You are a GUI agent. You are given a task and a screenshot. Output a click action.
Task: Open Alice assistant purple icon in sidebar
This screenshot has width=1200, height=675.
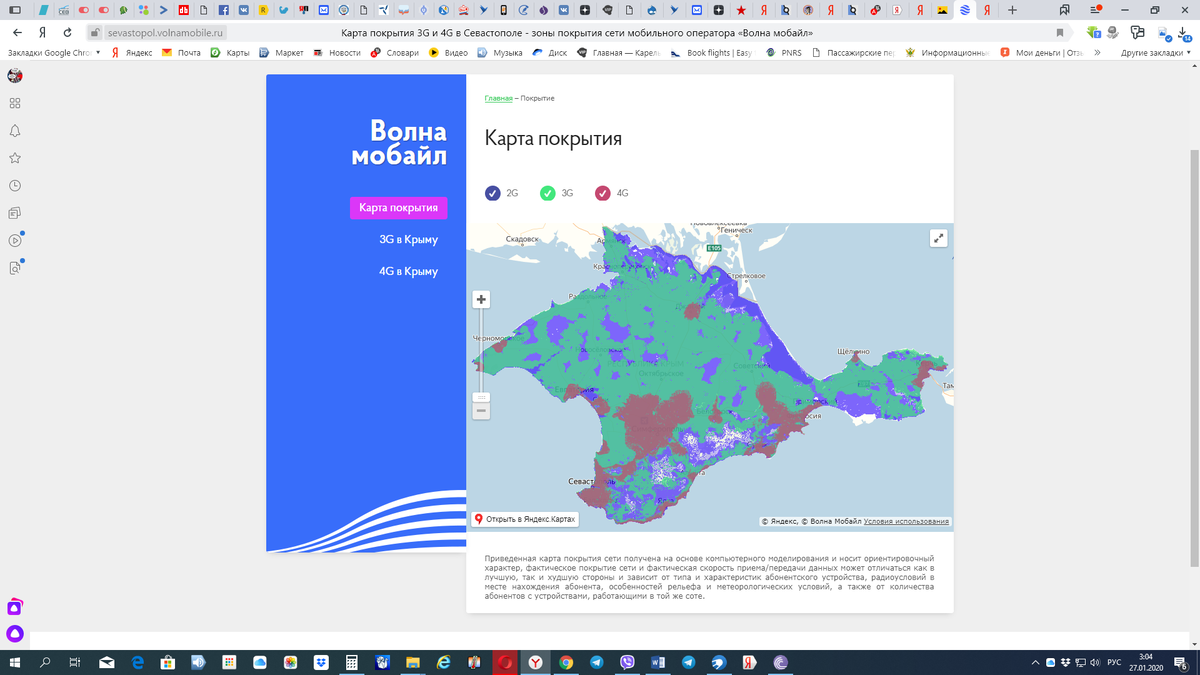[15, 634]
